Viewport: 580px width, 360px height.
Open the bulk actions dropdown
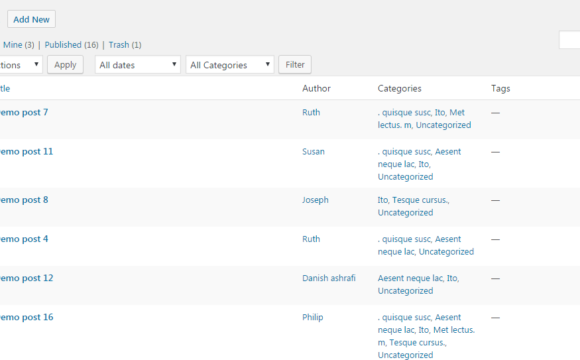(20, 65)
